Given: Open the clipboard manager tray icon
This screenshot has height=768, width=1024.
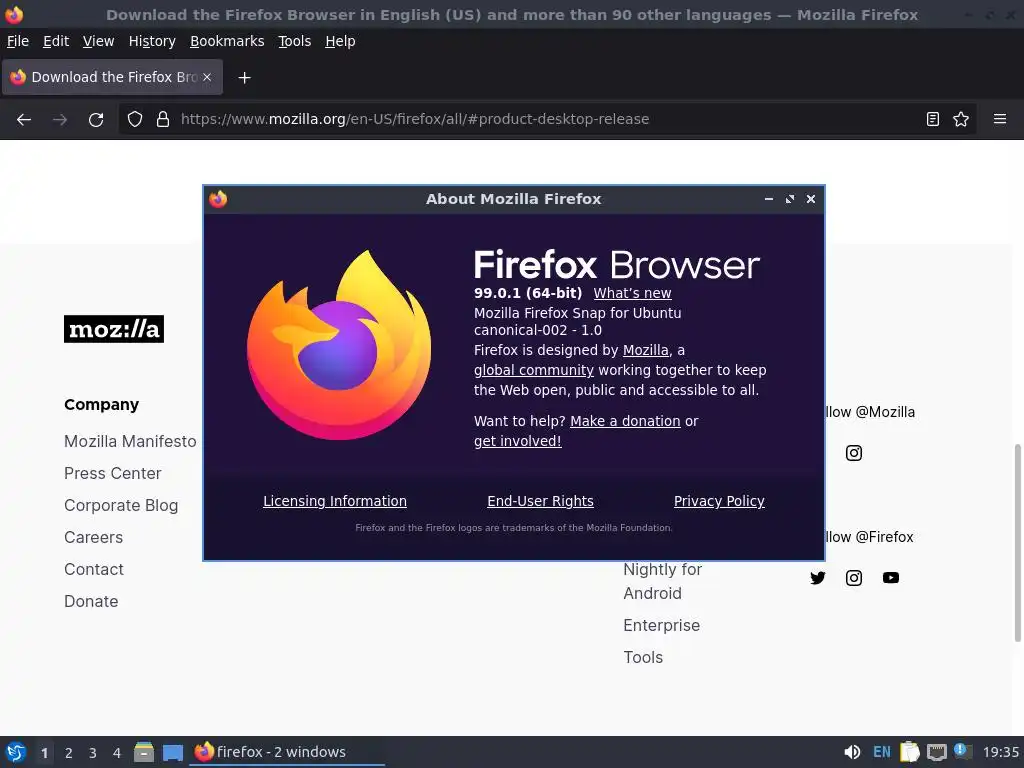Looking at the screenshot, I should pos(910,752).
